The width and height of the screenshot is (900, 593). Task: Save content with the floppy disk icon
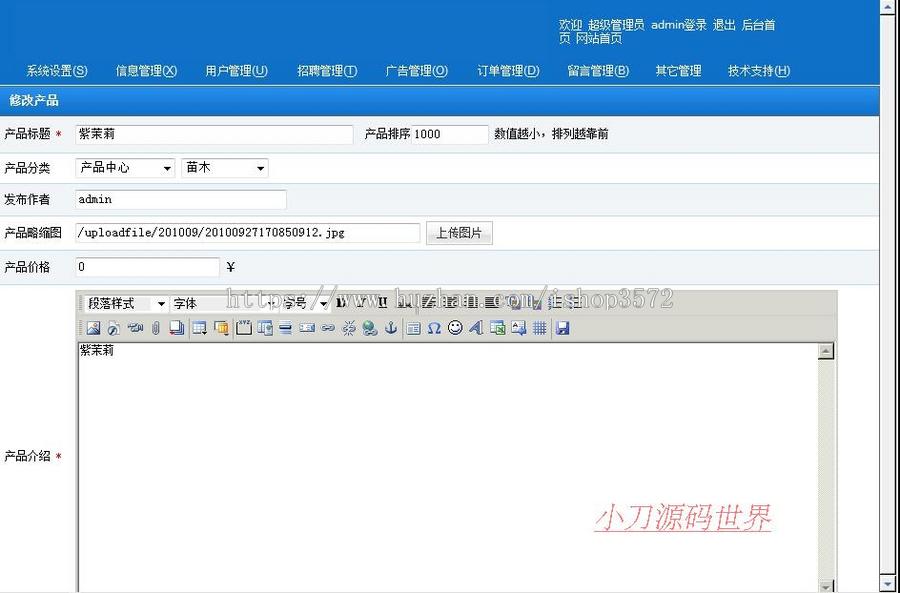tap(563, 328)
